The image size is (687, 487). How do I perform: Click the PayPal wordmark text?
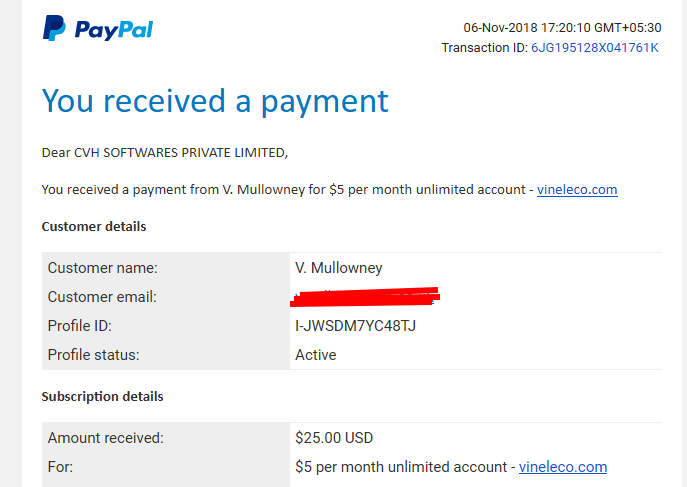point(113,30)
